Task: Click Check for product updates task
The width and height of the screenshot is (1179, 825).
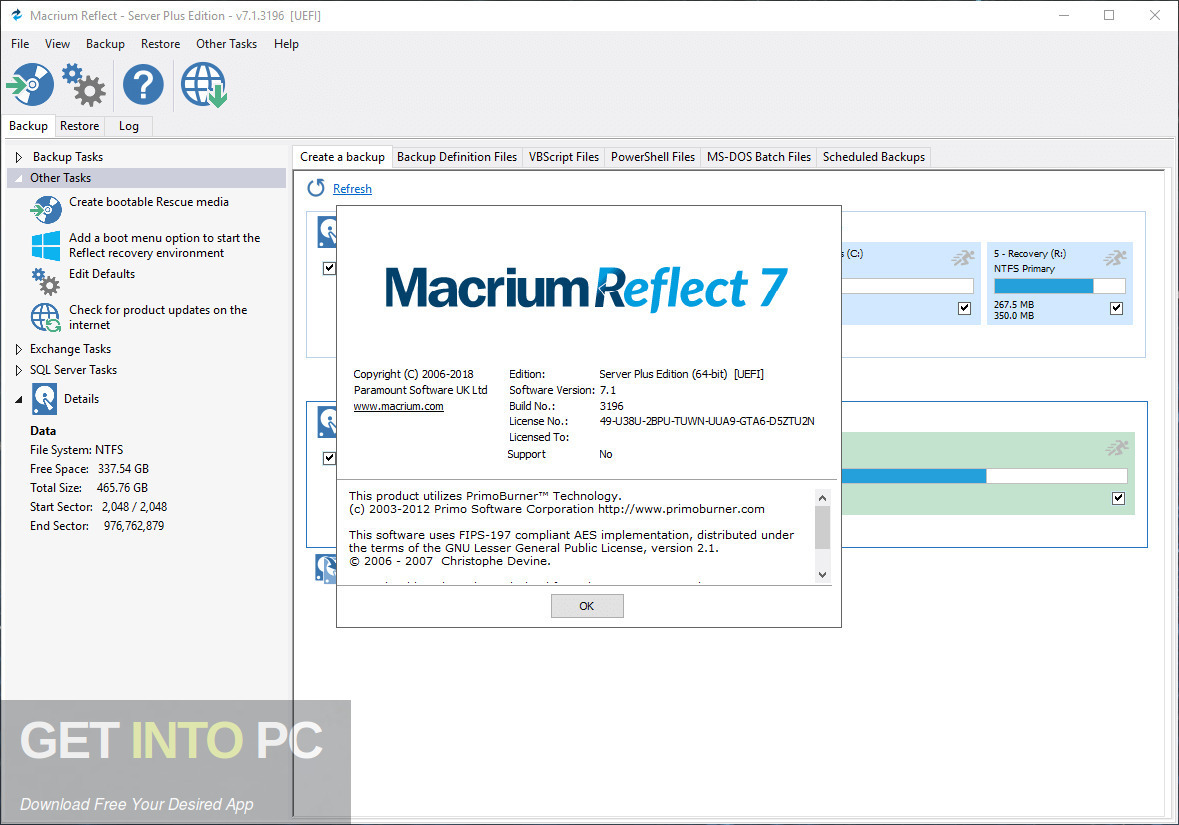Action: coord(158,317)
